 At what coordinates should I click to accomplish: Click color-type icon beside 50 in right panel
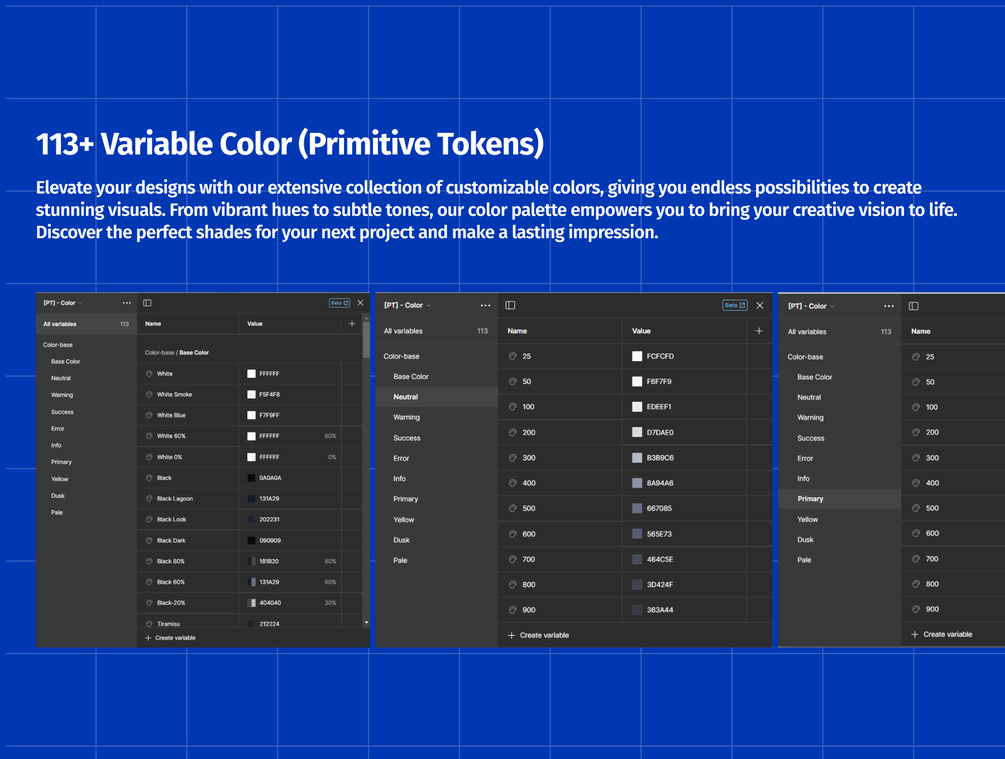[x=916, y=381]
